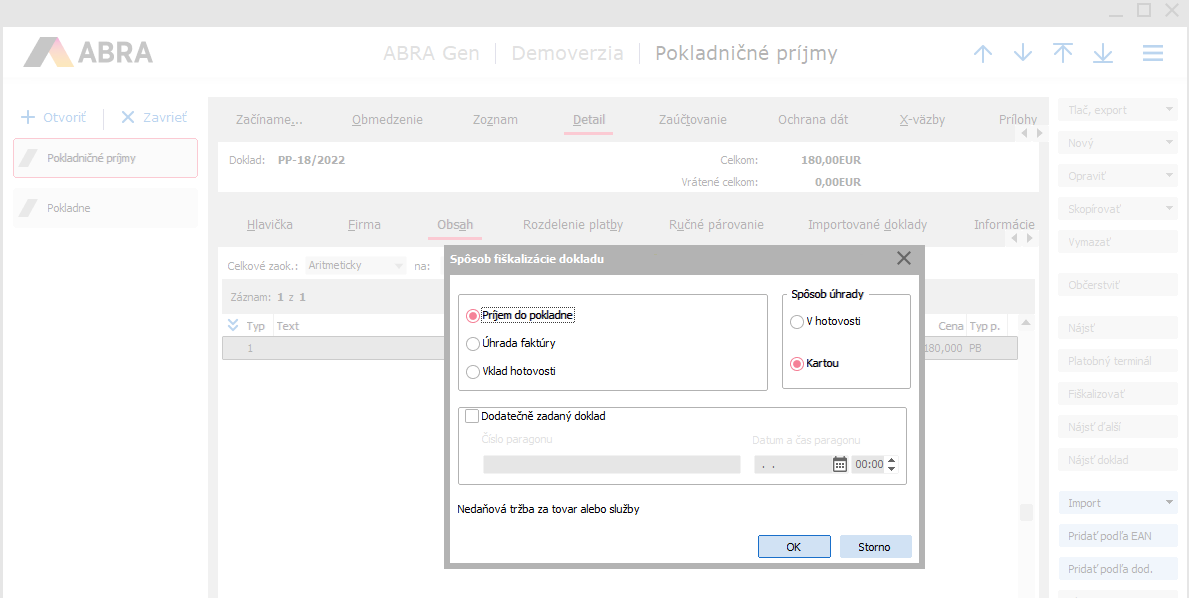Click the plus icon beside Otvoriť
This screenshot has height=598, width=1189.
pos(28,117)
